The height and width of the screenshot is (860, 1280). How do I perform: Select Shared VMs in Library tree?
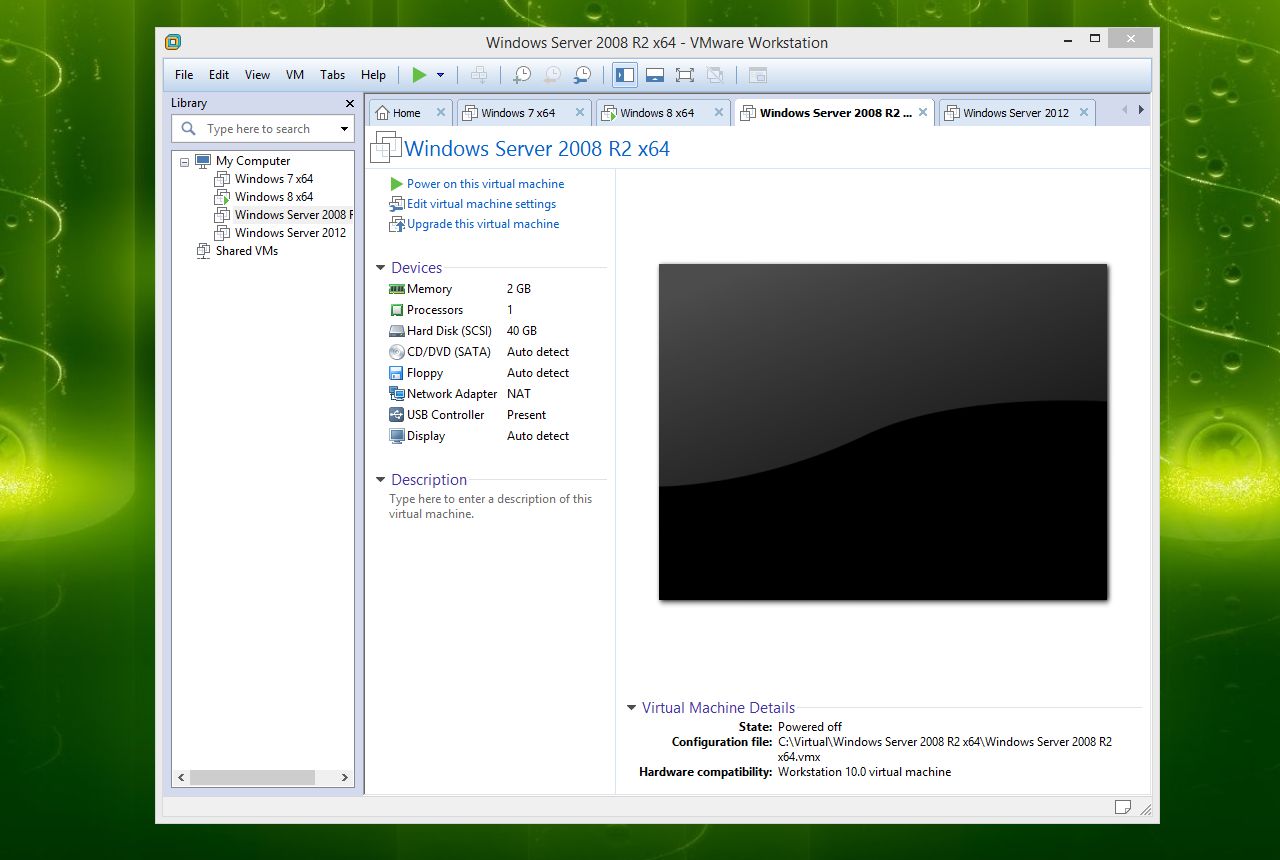(246, 251)
